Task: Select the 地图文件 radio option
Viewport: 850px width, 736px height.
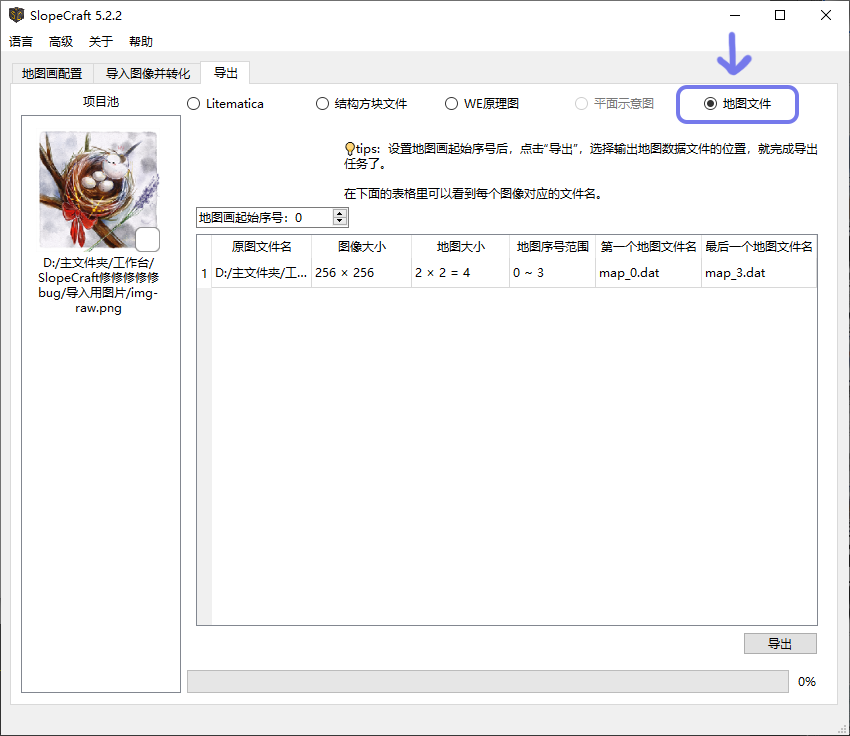Action: point(710,104)
